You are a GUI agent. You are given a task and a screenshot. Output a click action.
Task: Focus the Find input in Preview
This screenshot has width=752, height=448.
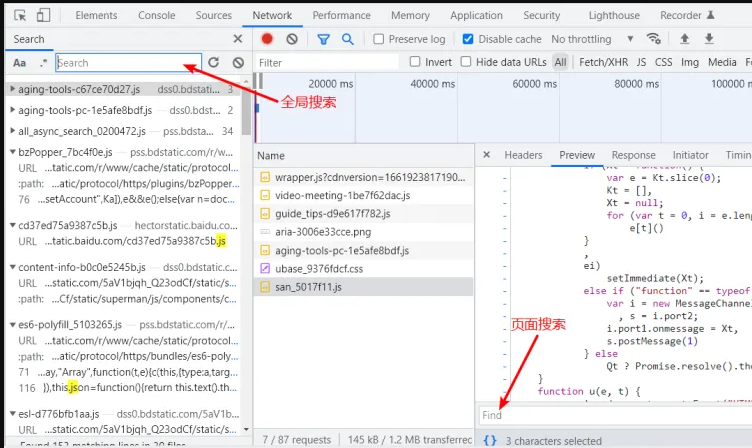[x=615, y=415]
